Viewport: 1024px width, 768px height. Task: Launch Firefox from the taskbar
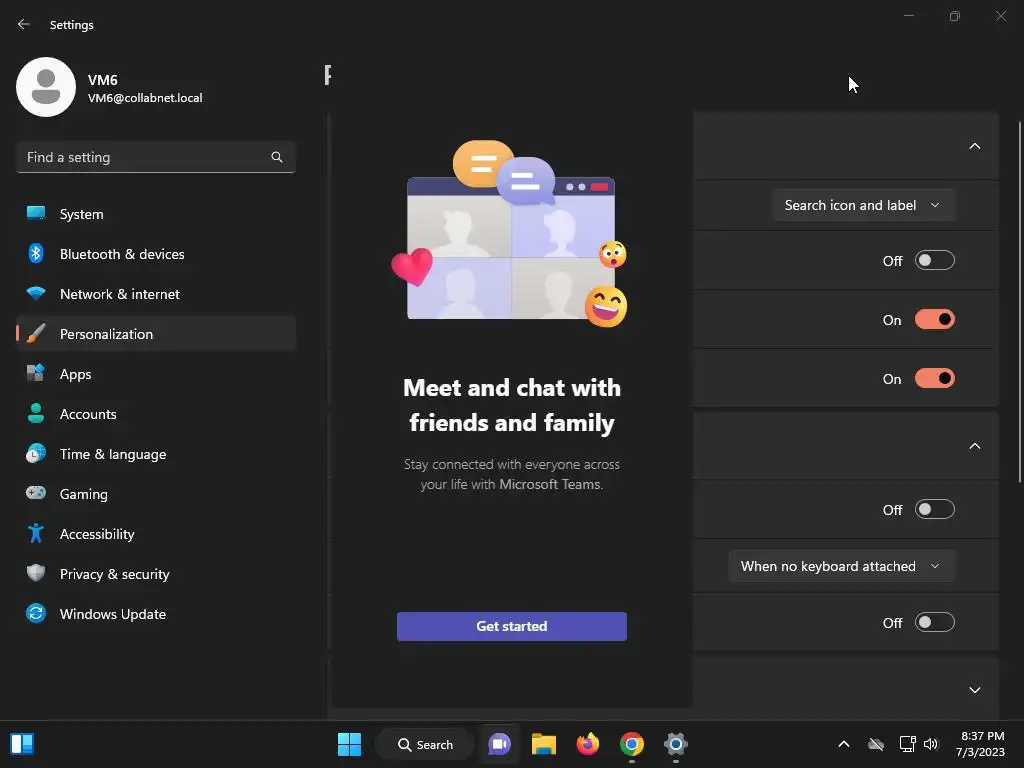click(588, 744)
